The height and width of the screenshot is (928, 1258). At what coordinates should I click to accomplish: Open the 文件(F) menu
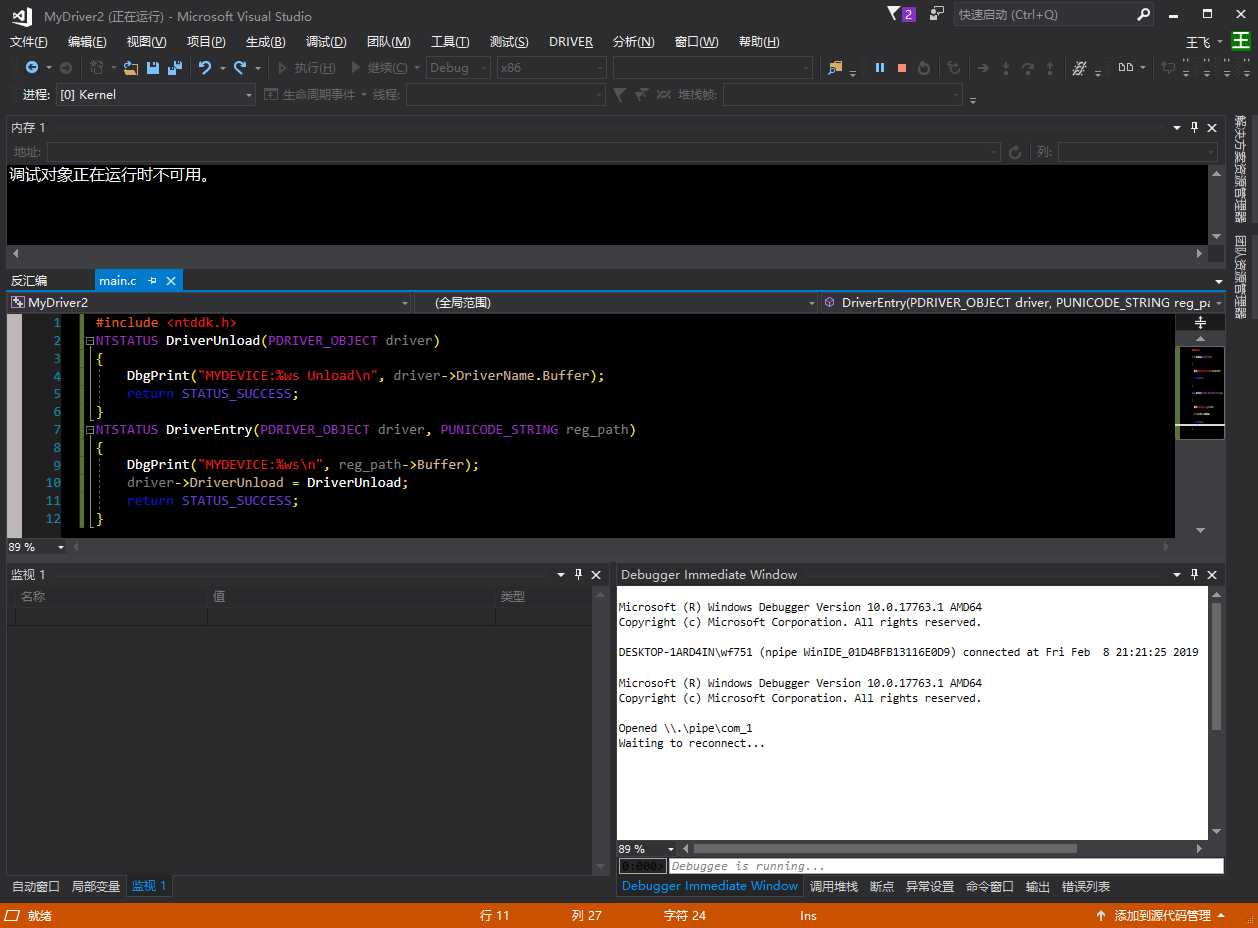pyautogui.click(x=28, y=41)
